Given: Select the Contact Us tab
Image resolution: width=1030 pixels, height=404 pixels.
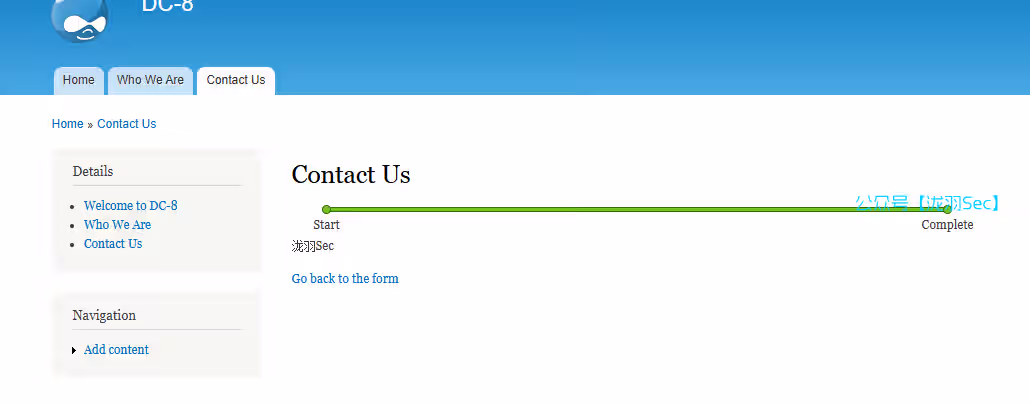Looking at the screenshot, I should pos(236,80).
